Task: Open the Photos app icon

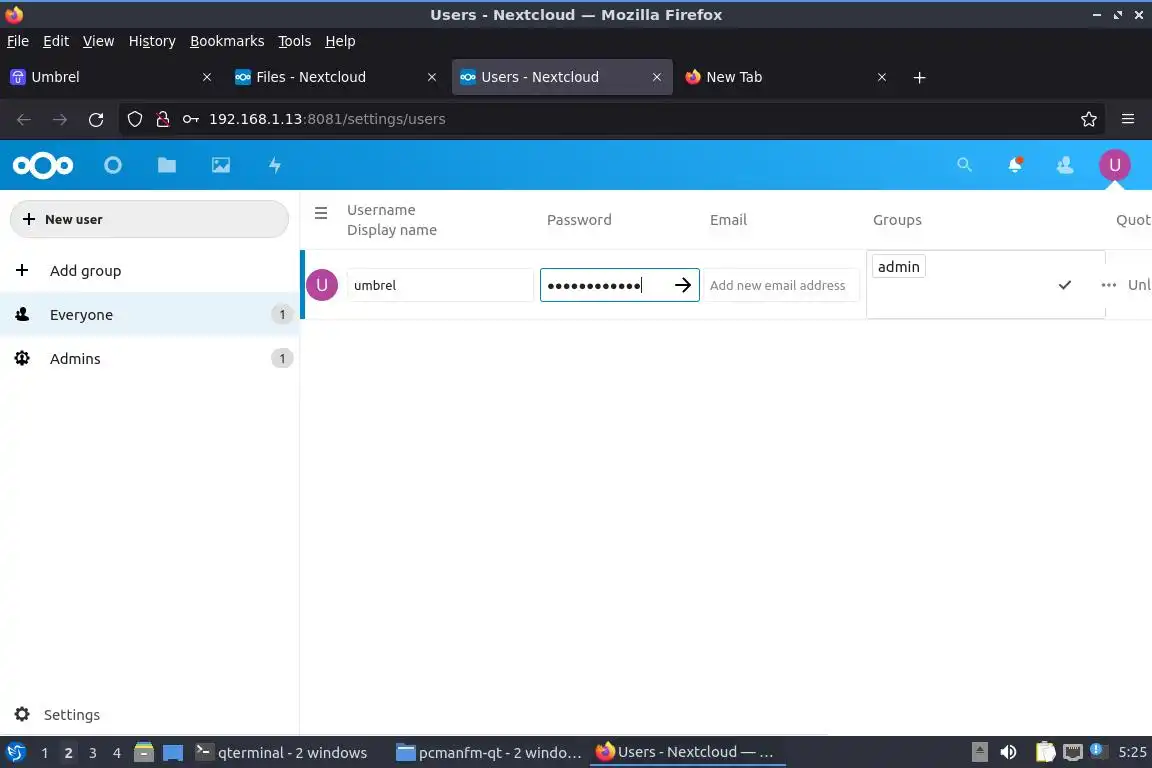Action: point(221,165)
